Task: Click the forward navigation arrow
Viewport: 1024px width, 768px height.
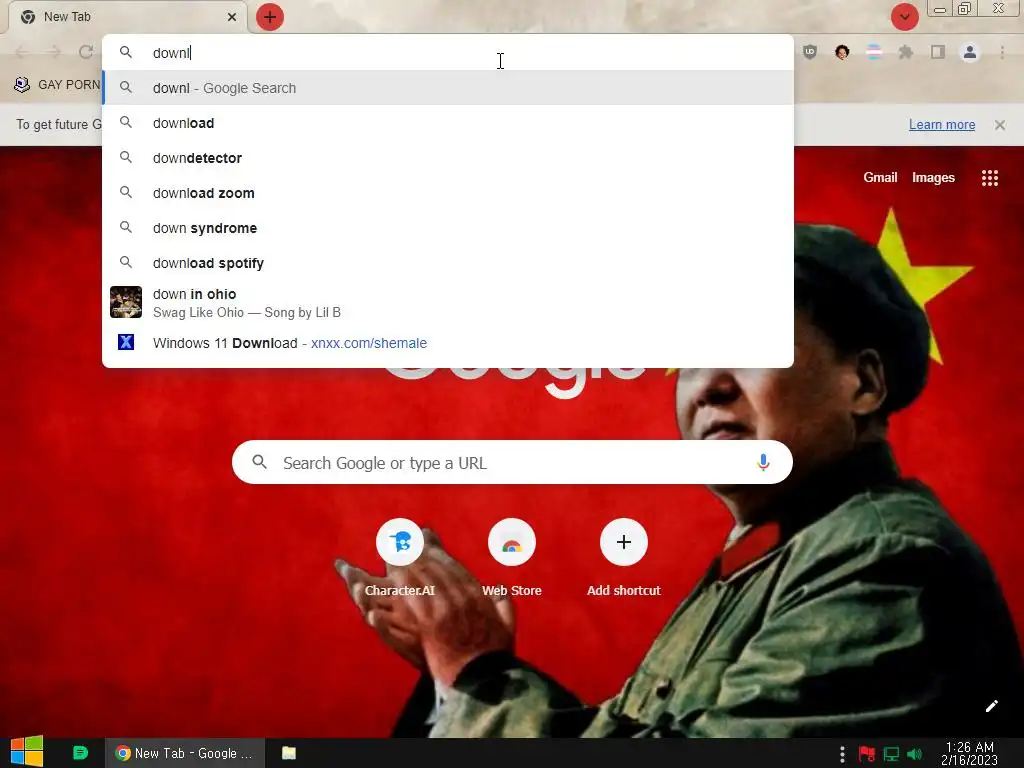Action: [54, 52]
